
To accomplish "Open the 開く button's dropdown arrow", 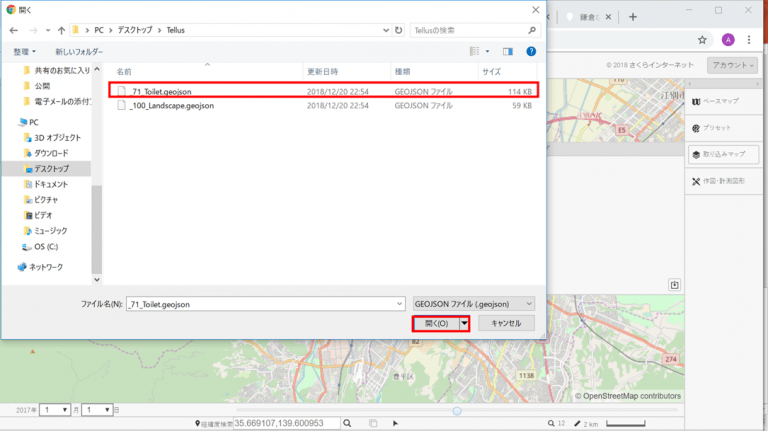I will tap(464, 323).
